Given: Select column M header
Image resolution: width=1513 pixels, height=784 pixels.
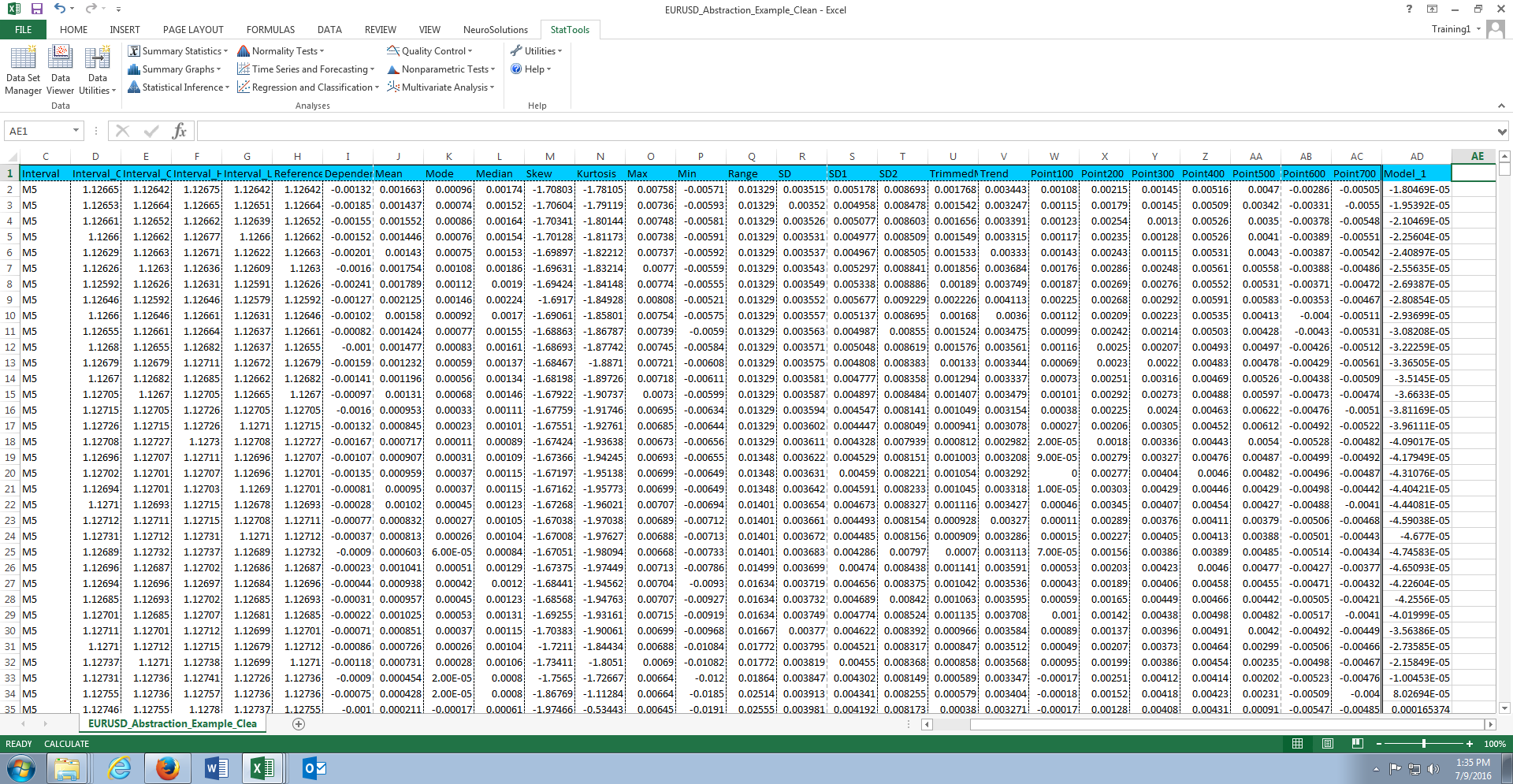Looking at the screenshot, I should 550,156.
